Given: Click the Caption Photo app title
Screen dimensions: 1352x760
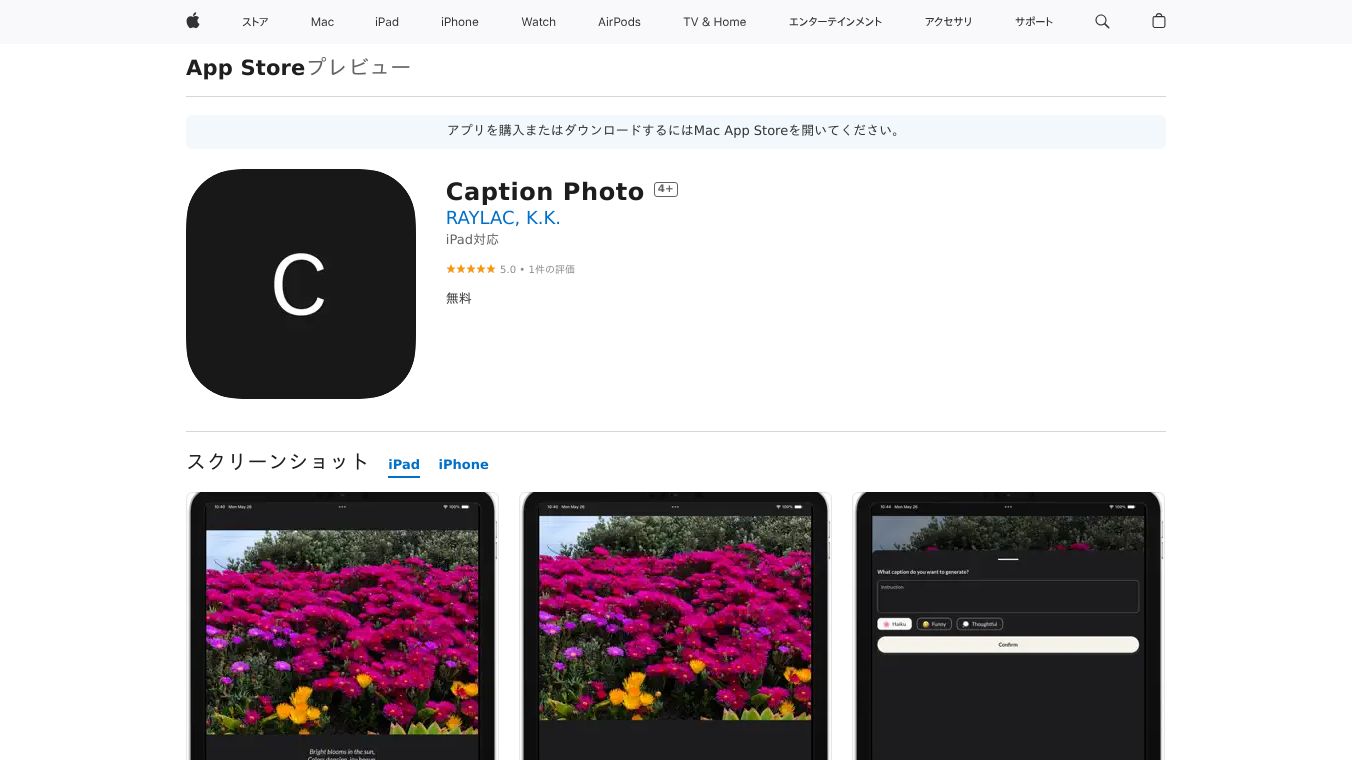Looking at the screenshot, I should 545,191.
